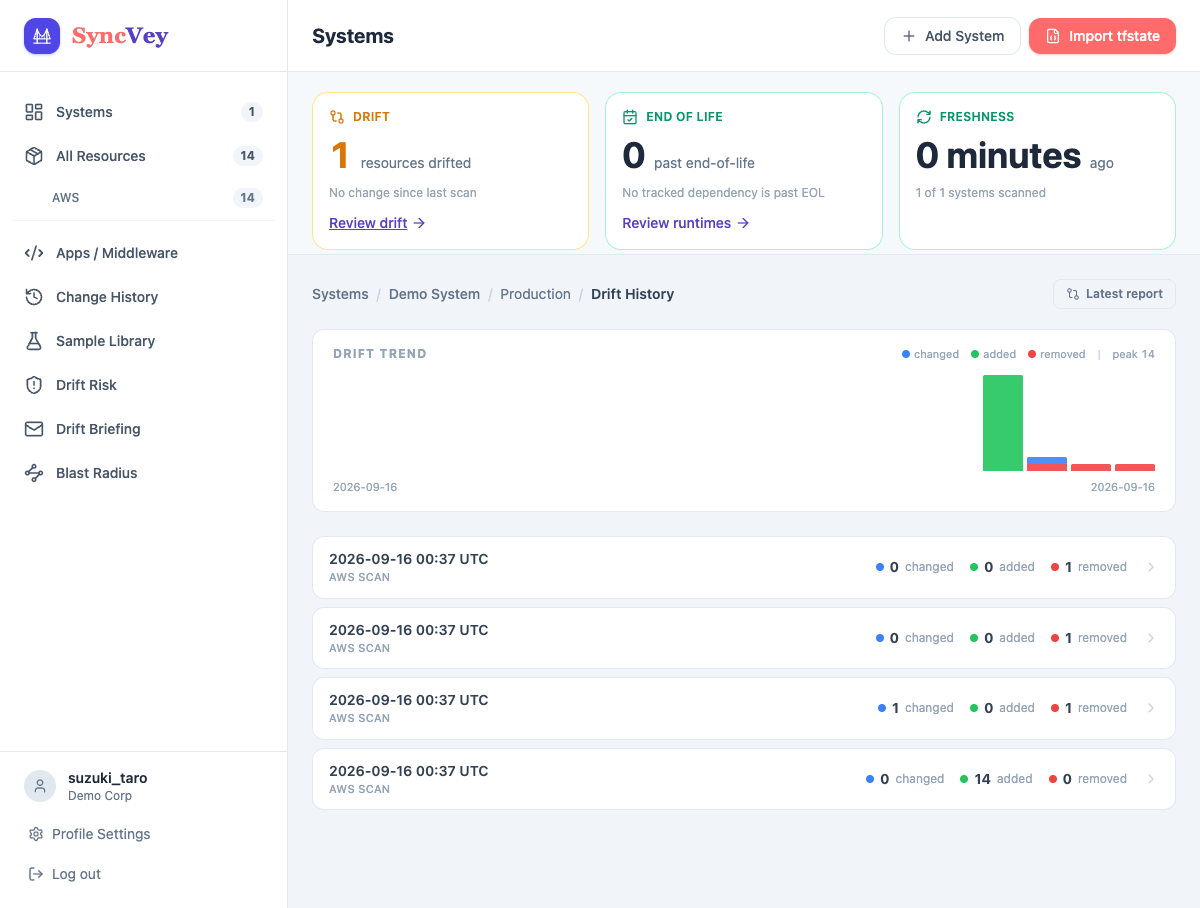
Task: Open the Latest report
Action: pos(1114,294)
